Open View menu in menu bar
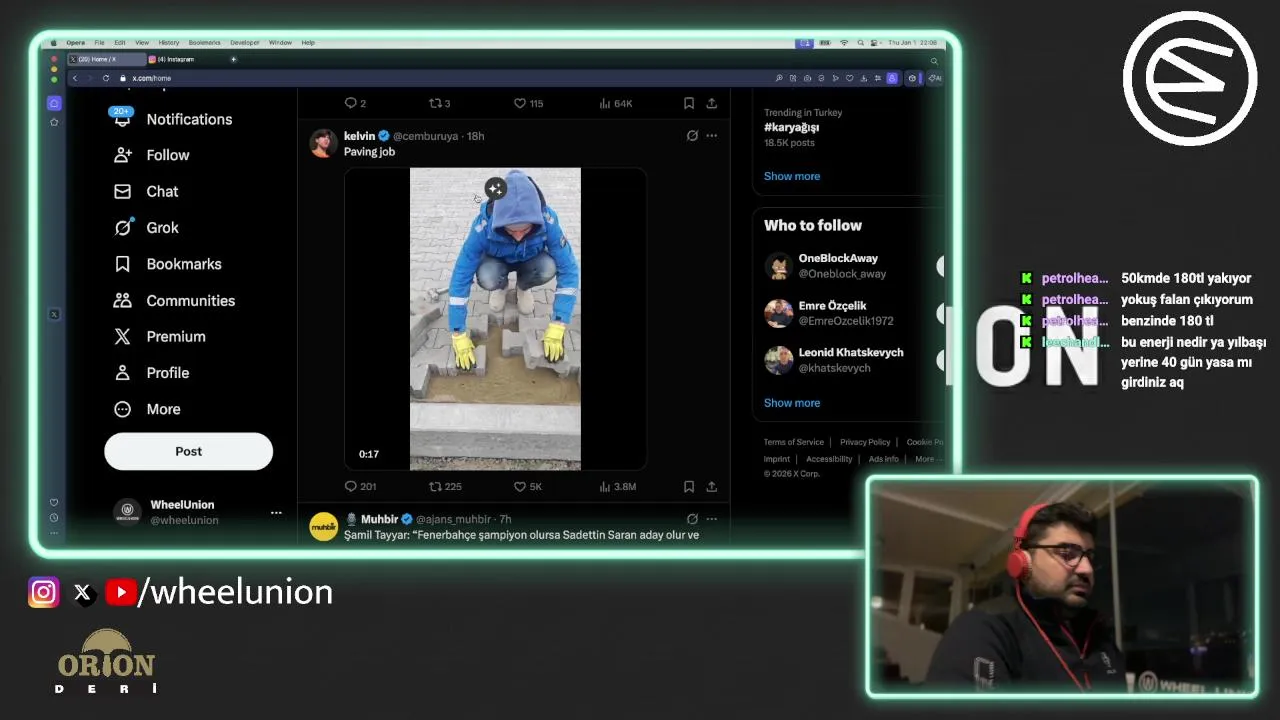 [142, 43]
